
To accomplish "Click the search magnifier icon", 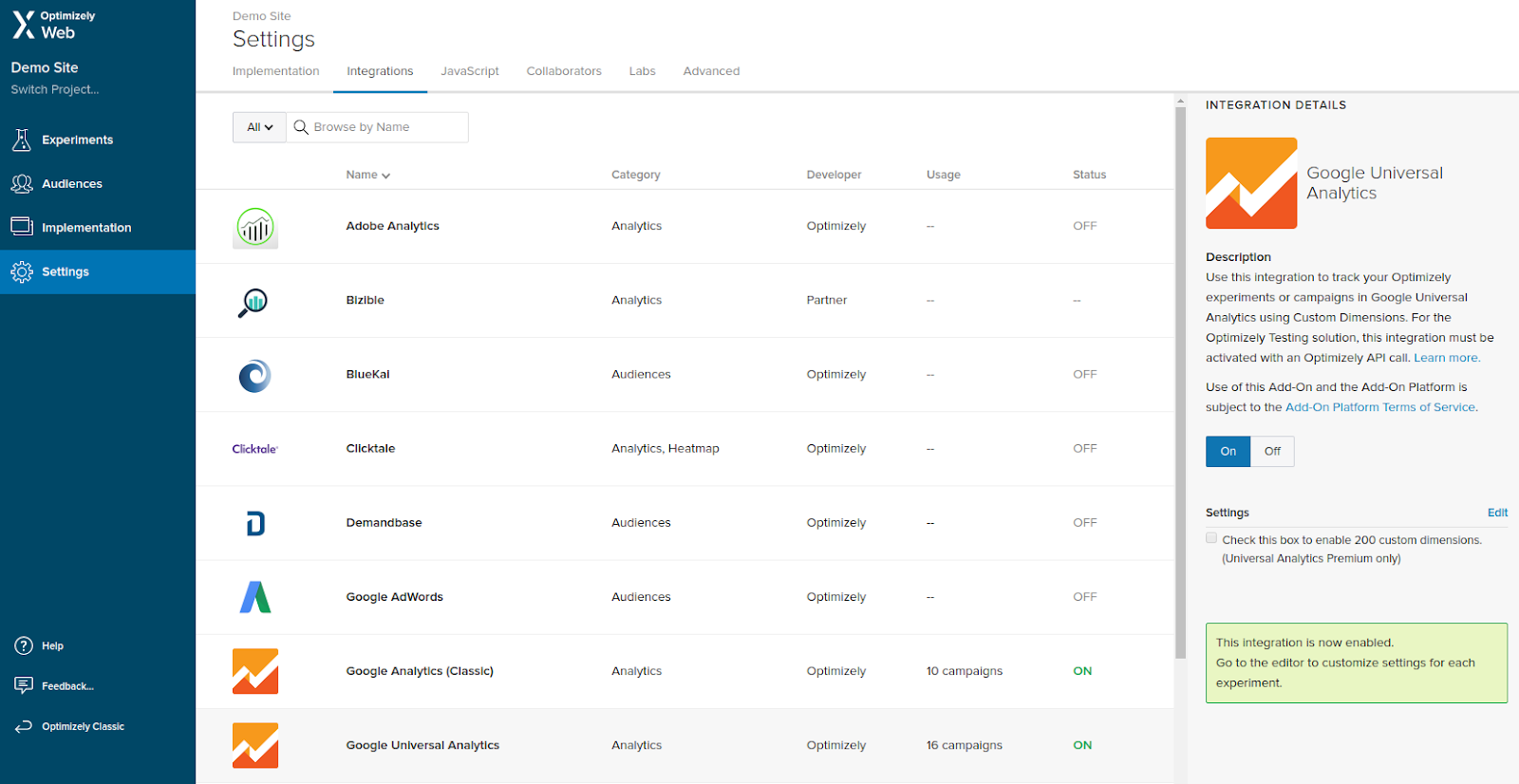I will (301, 127).
